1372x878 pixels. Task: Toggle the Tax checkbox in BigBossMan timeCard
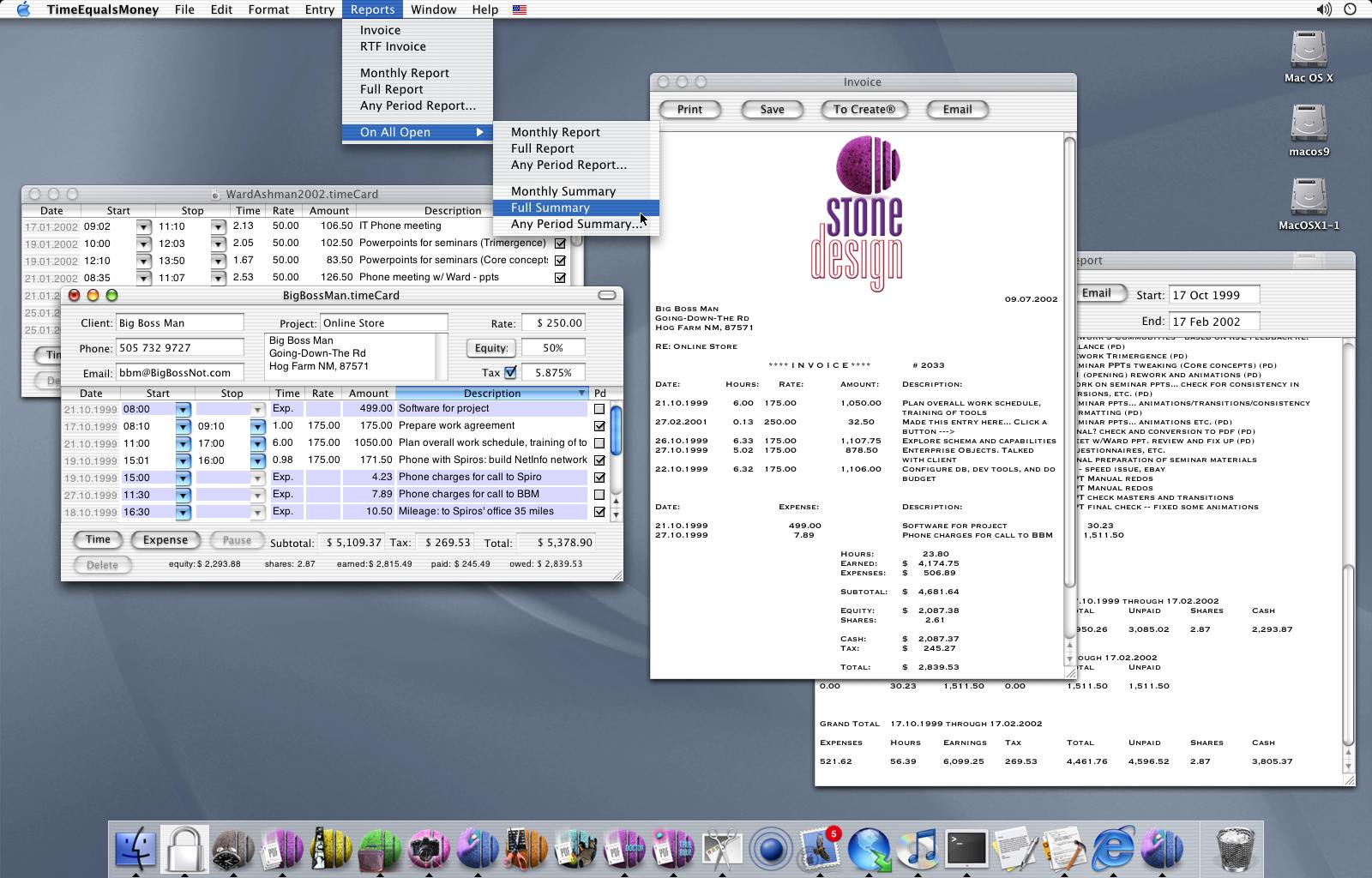point(510,372)
